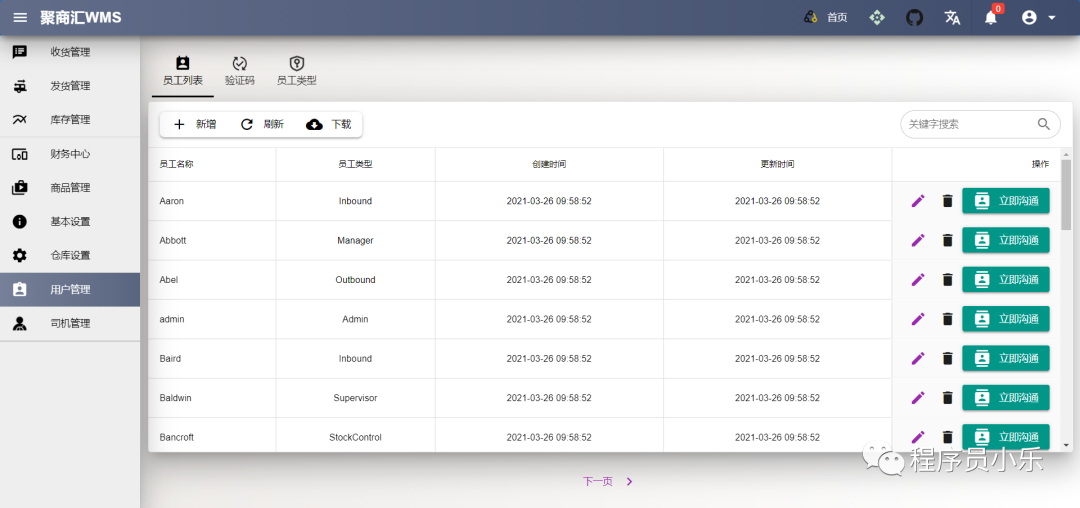Click the hamburger menu icon
This screenshot has width=1080, height=508.
coord(20,17)
